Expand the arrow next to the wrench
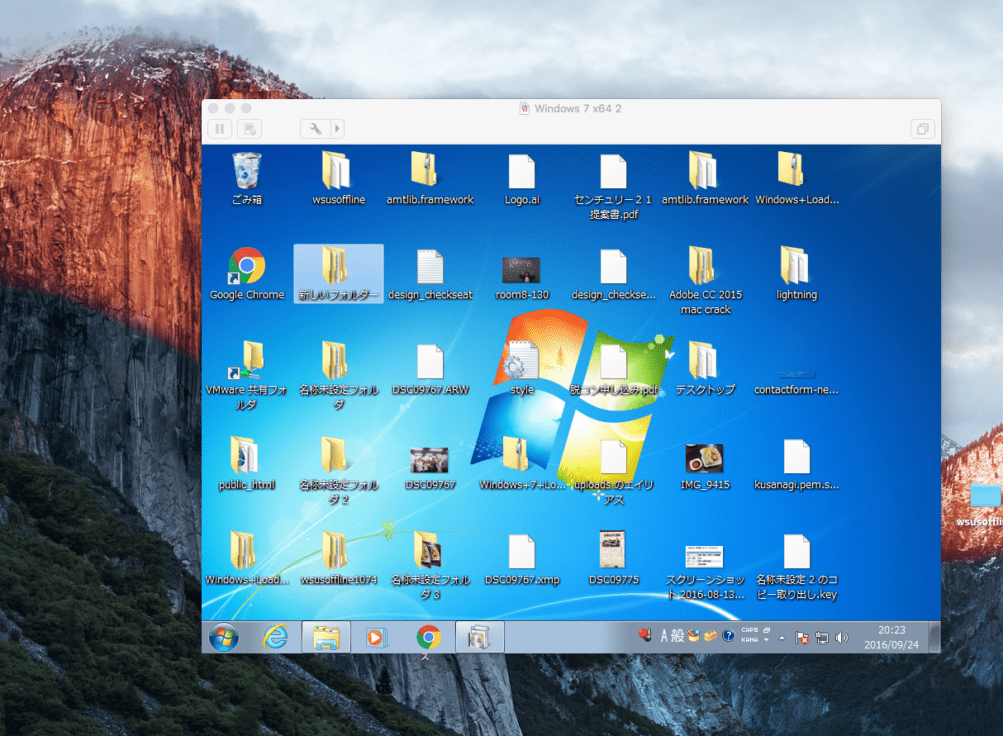The height and width of the screenshot is (736, 1003). (x=337, y=129)
